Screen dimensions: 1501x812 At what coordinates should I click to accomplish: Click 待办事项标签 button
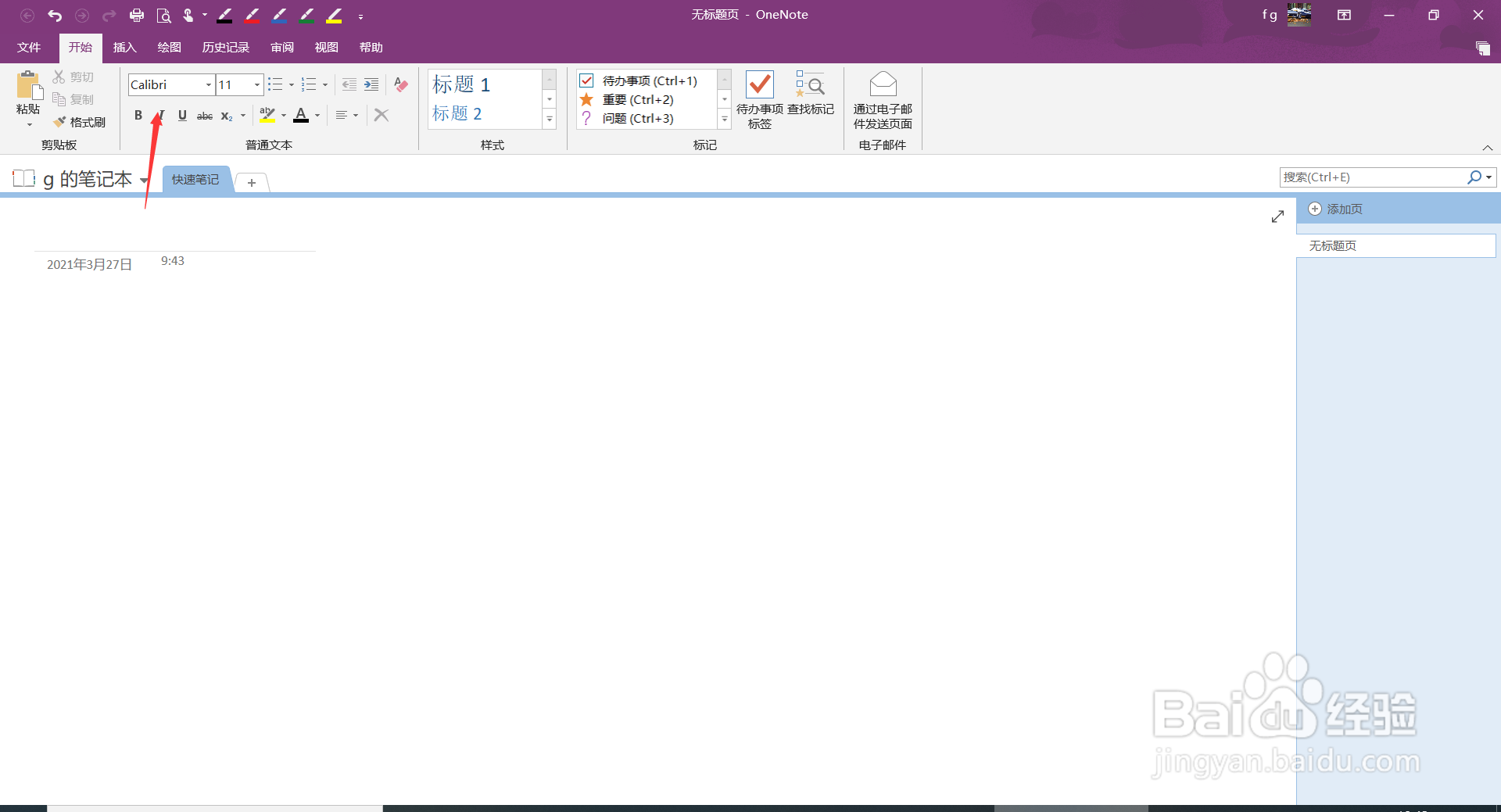[x=760, y=100]
